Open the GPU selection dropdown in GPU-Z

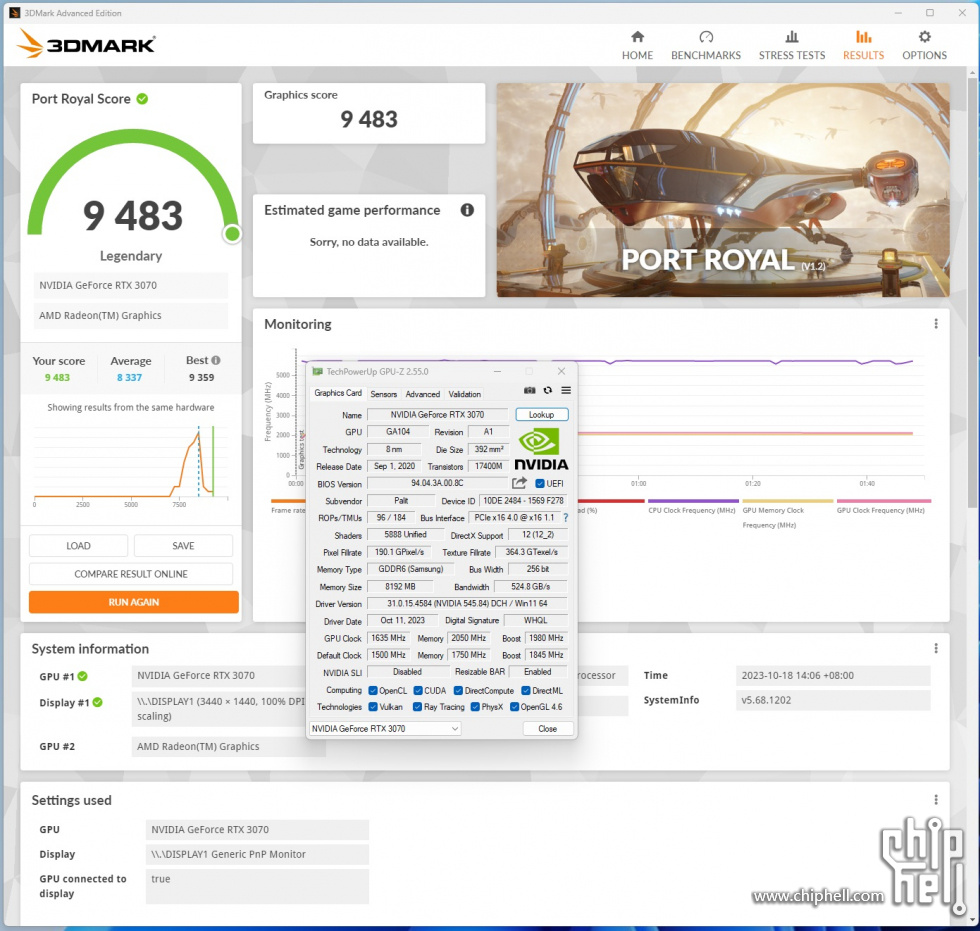click(x=385, y=729)
